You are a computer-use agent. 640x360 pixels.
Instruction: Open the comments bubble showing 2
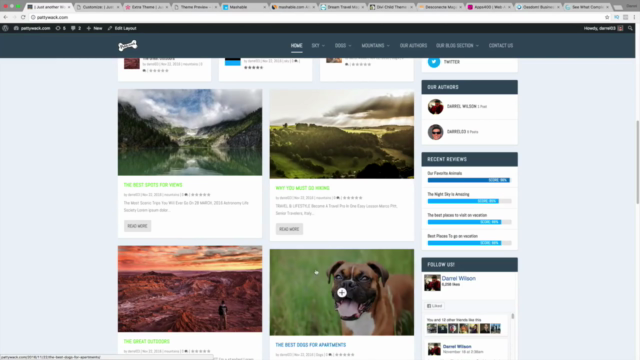76,28
